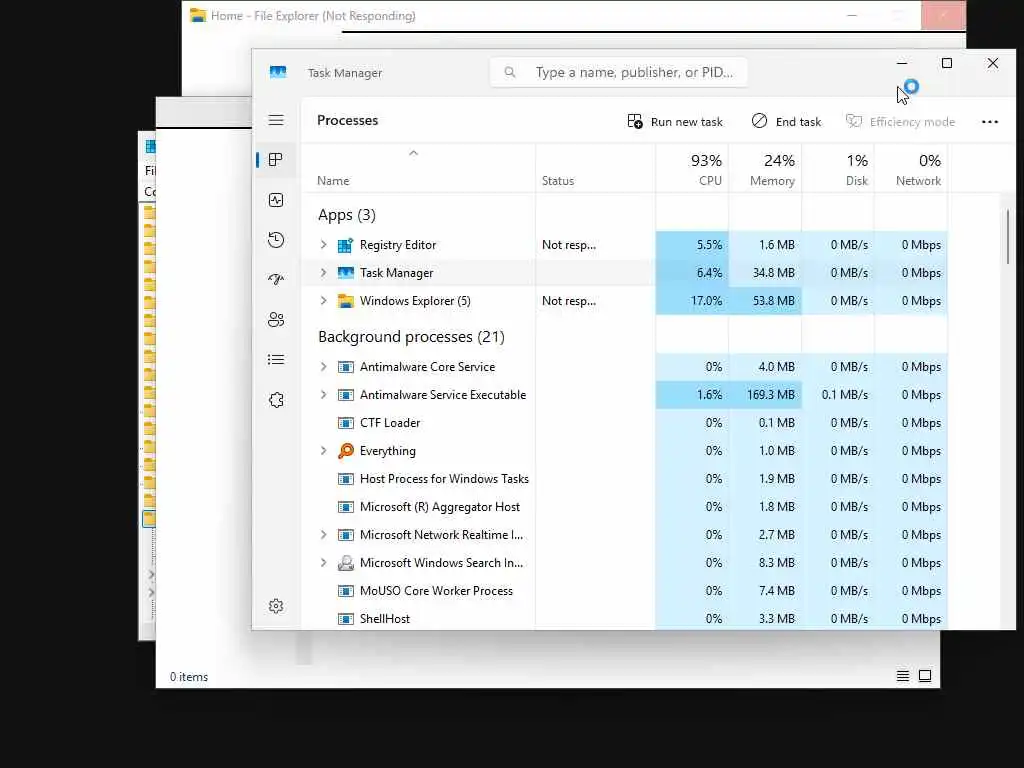Screen dimensions: 1024x768
Task: Select Host Process for Windows Tasks
Action: pyautogui.click(x=444, y=479)
